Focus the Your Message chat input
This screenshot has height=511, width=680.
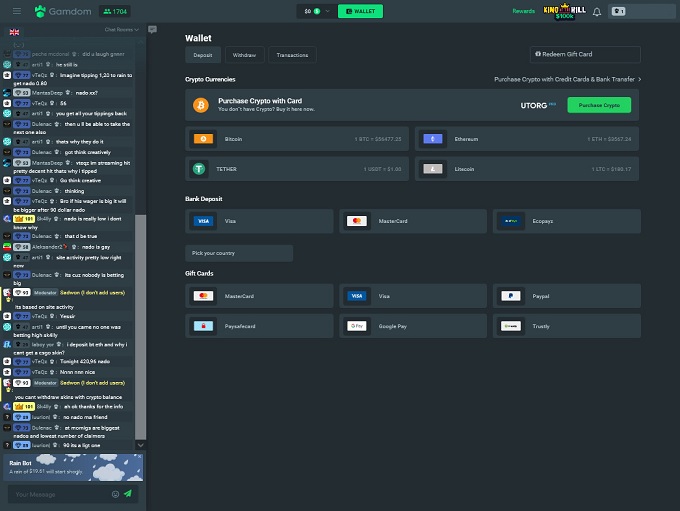(59, 495)
